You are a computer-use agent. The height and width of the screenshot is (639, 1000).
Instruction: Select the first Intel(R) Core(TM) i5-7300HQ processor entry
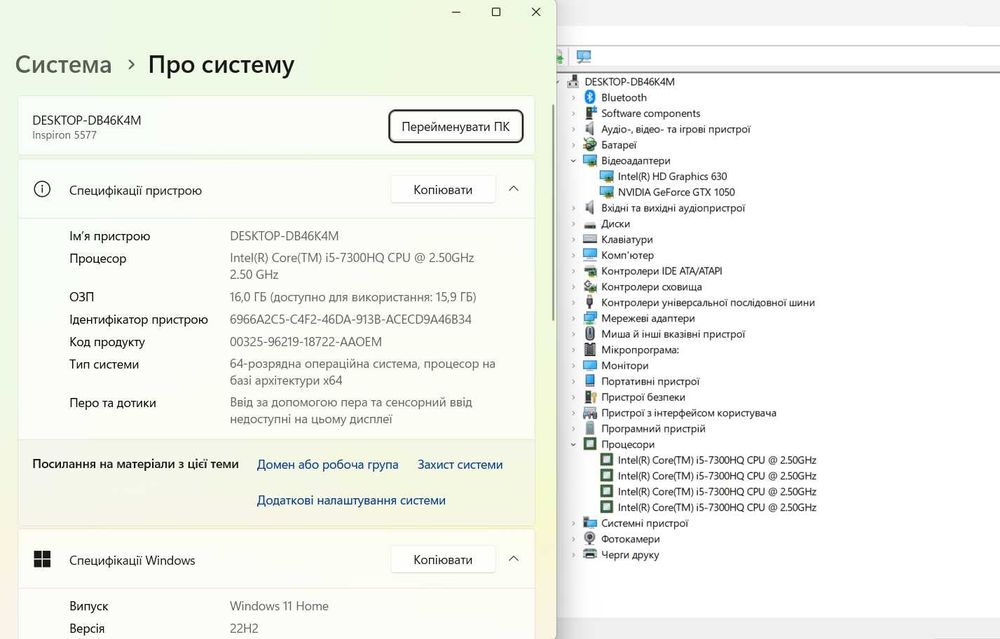(x=717, y=460)
